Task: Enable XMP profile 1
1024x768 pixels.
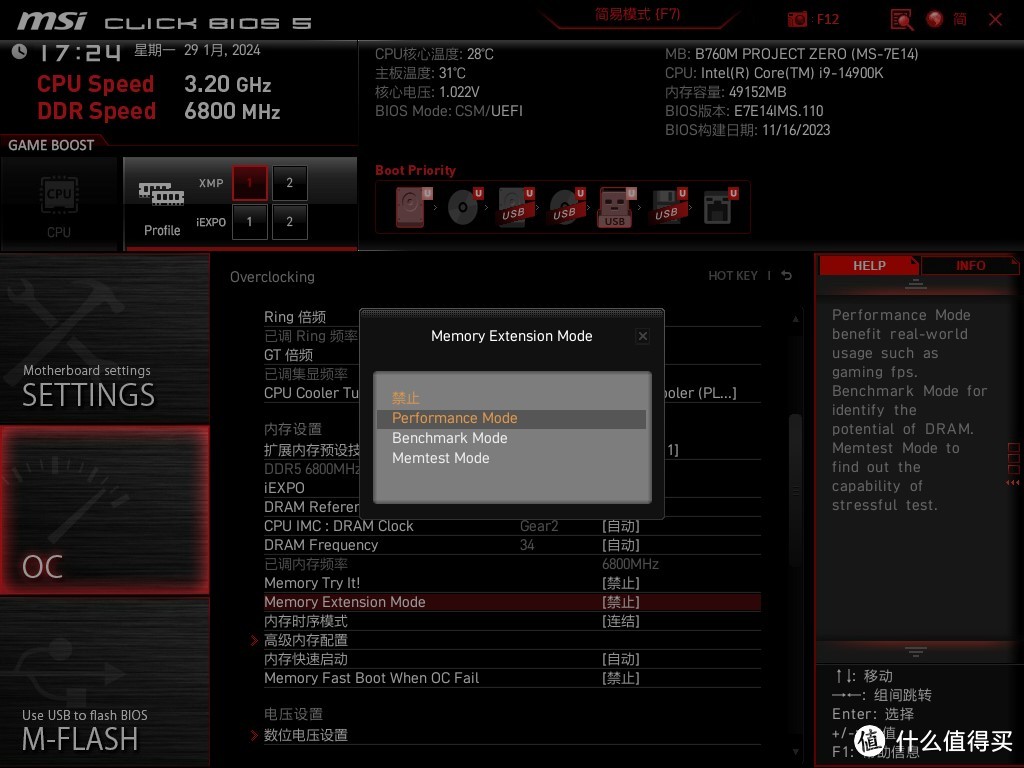Action: (249, 183)
